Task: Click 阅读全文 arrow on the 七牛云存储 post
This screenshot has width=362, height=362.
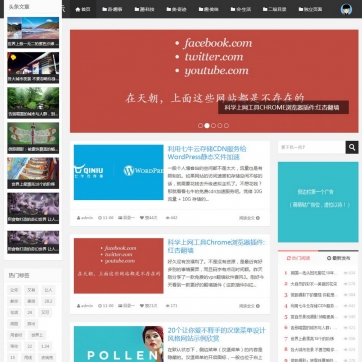Action: click(x=249, y=218)
